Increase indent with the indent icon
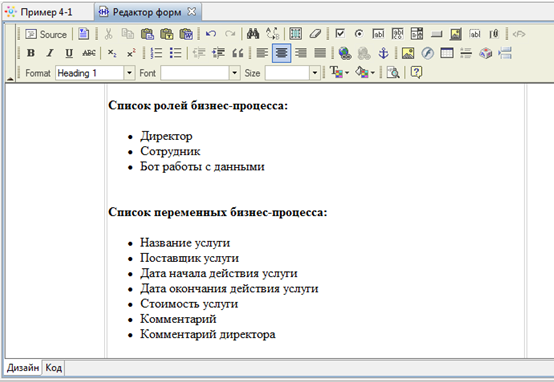 coord(218,53)
